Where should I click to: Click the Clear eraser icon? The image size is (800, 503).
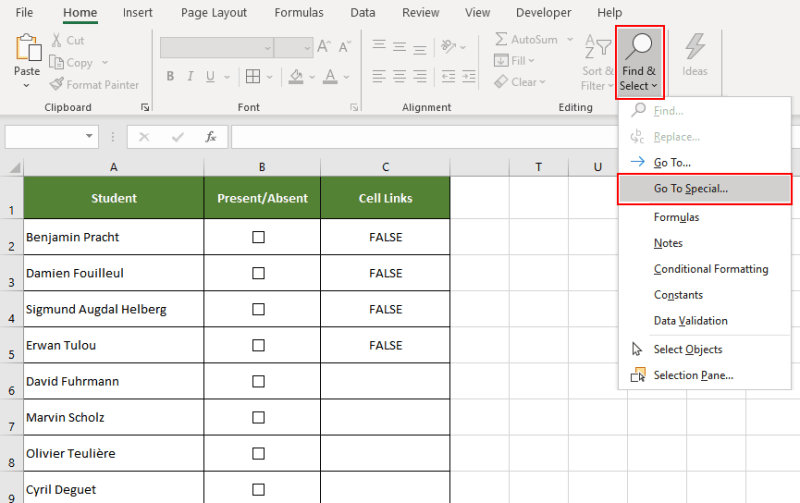click(x=501, y=82)
